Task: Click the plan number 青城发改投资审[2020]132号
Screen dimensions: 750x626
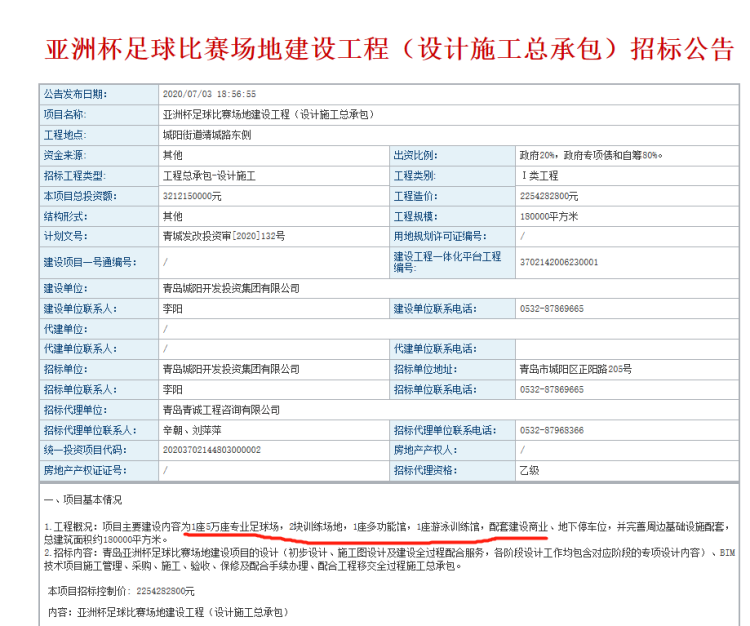Action: point(224,236)
